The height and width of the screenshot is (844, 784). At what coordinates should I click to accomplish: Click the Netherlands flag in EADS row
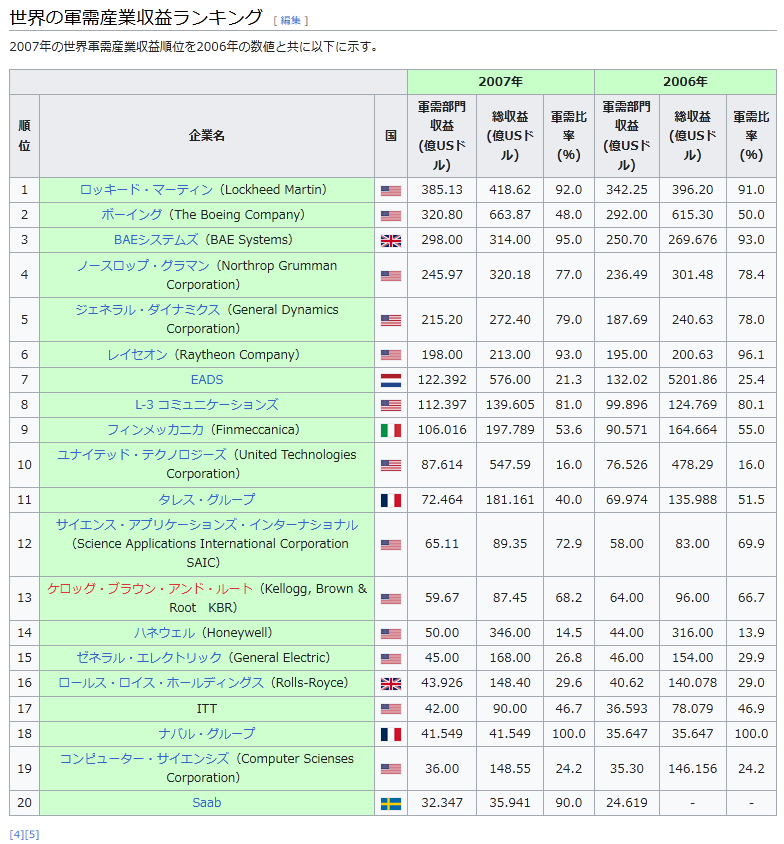tap(390, 380)
